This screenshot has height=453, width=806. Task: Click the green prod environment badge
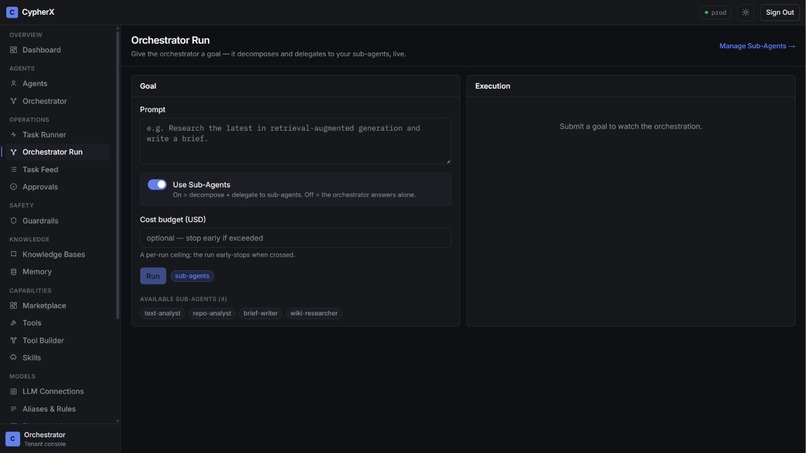click(715, 12)
